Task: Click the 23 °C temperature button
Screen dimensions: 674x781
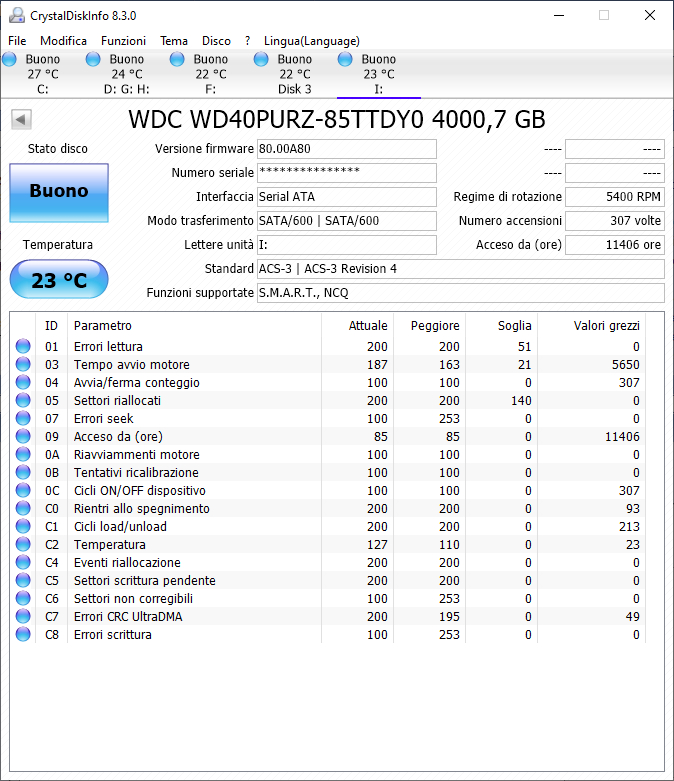Action: (x=59, y=279)
